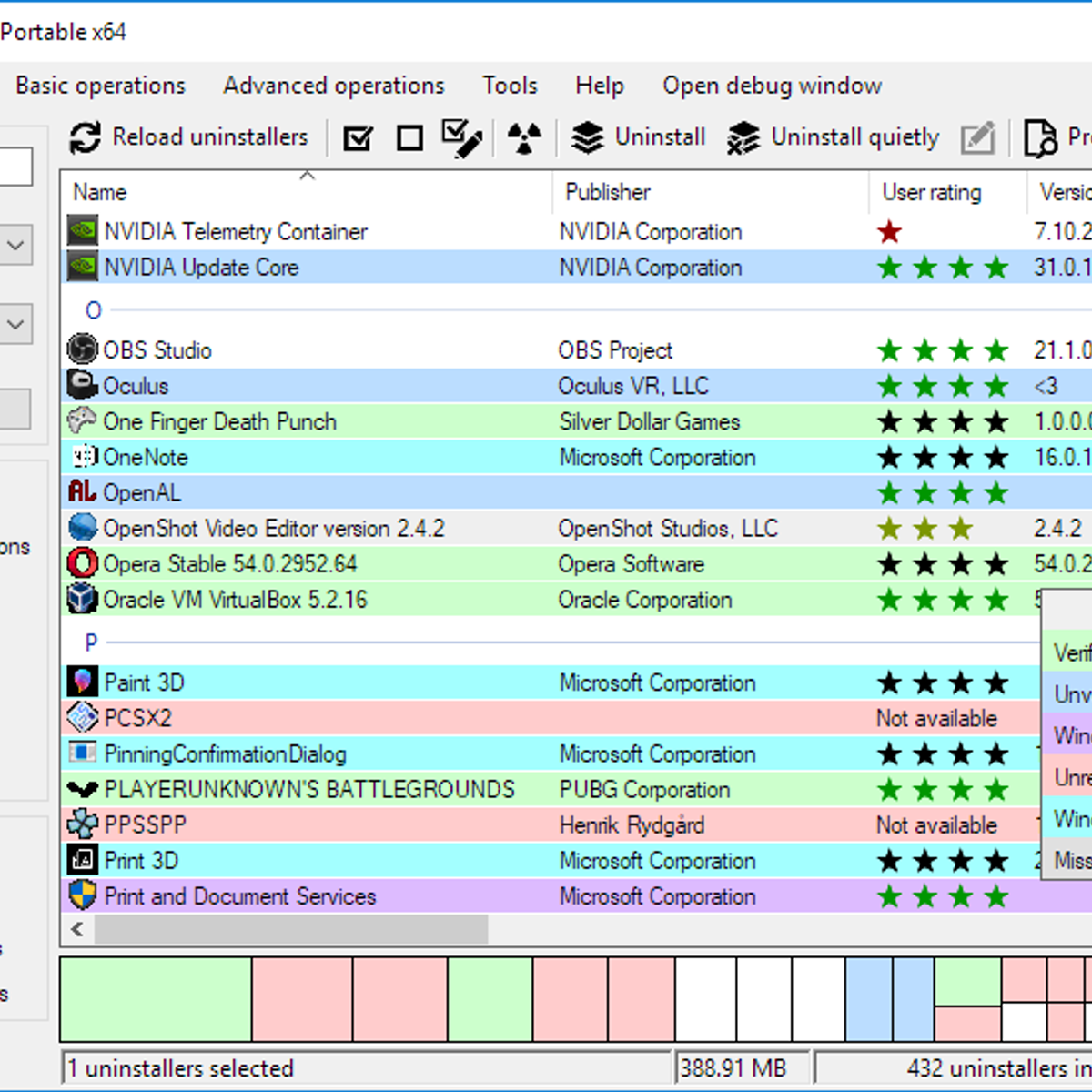The width and height of the screenshot is (1092, 1092).
Task: Click the single red star rating for NVIDIA Telemetry
Action: (x=890, y=232)
